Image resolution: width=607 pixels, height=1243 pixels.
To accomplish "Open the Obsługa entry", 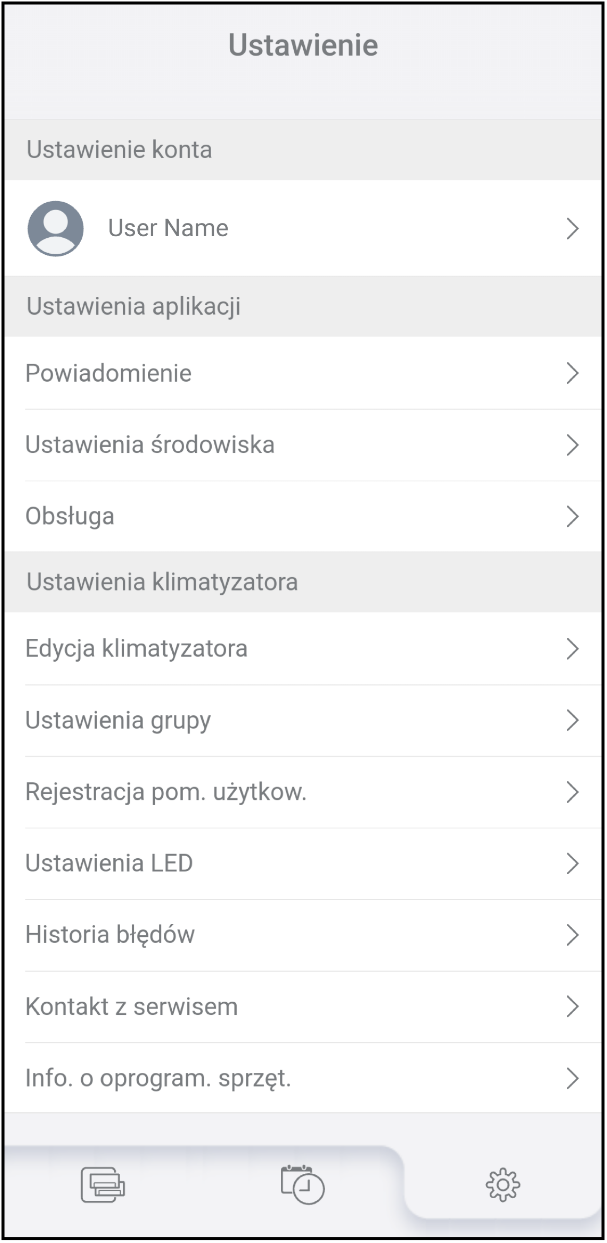I will pyautogui.click(x=70, y=517).
